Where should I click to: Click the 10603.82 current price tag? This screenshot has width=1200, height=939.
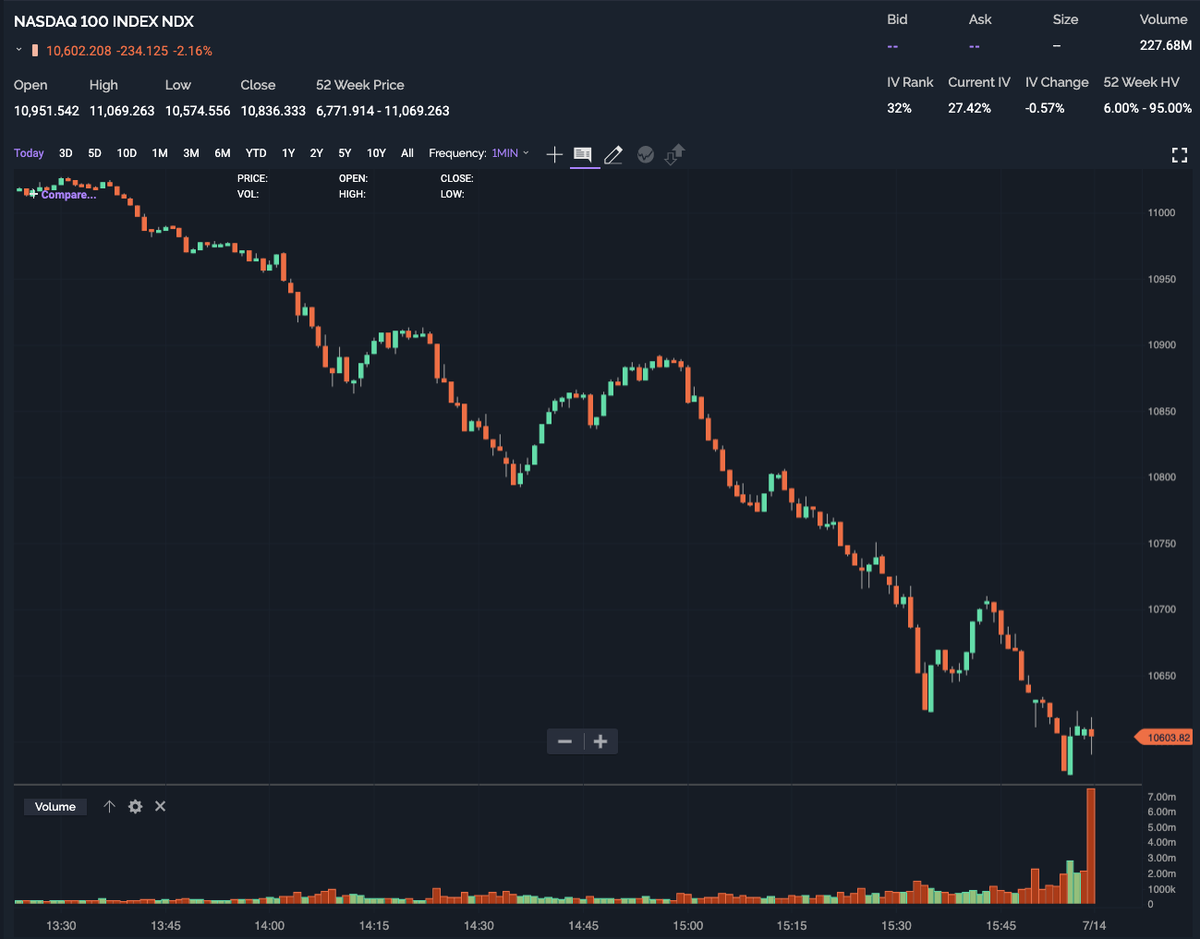point(1164,738)
